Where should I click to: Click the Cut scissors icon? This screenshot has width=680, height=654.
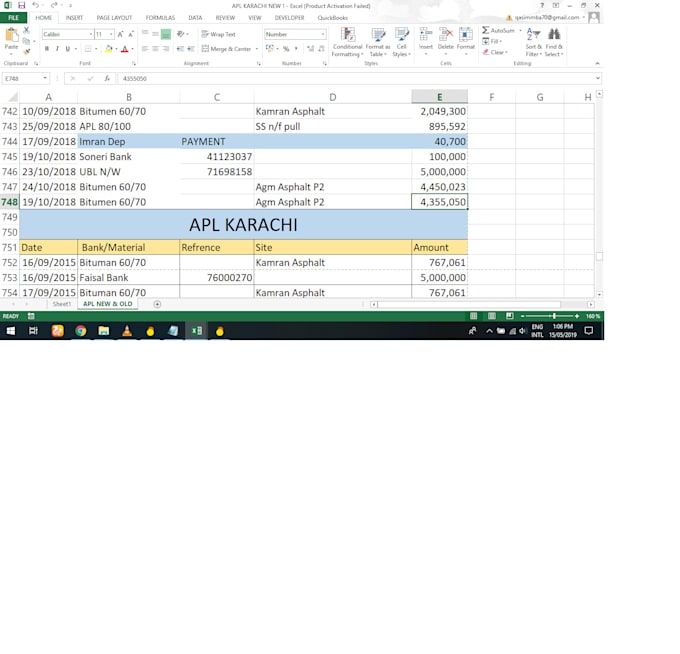point(26,30)
